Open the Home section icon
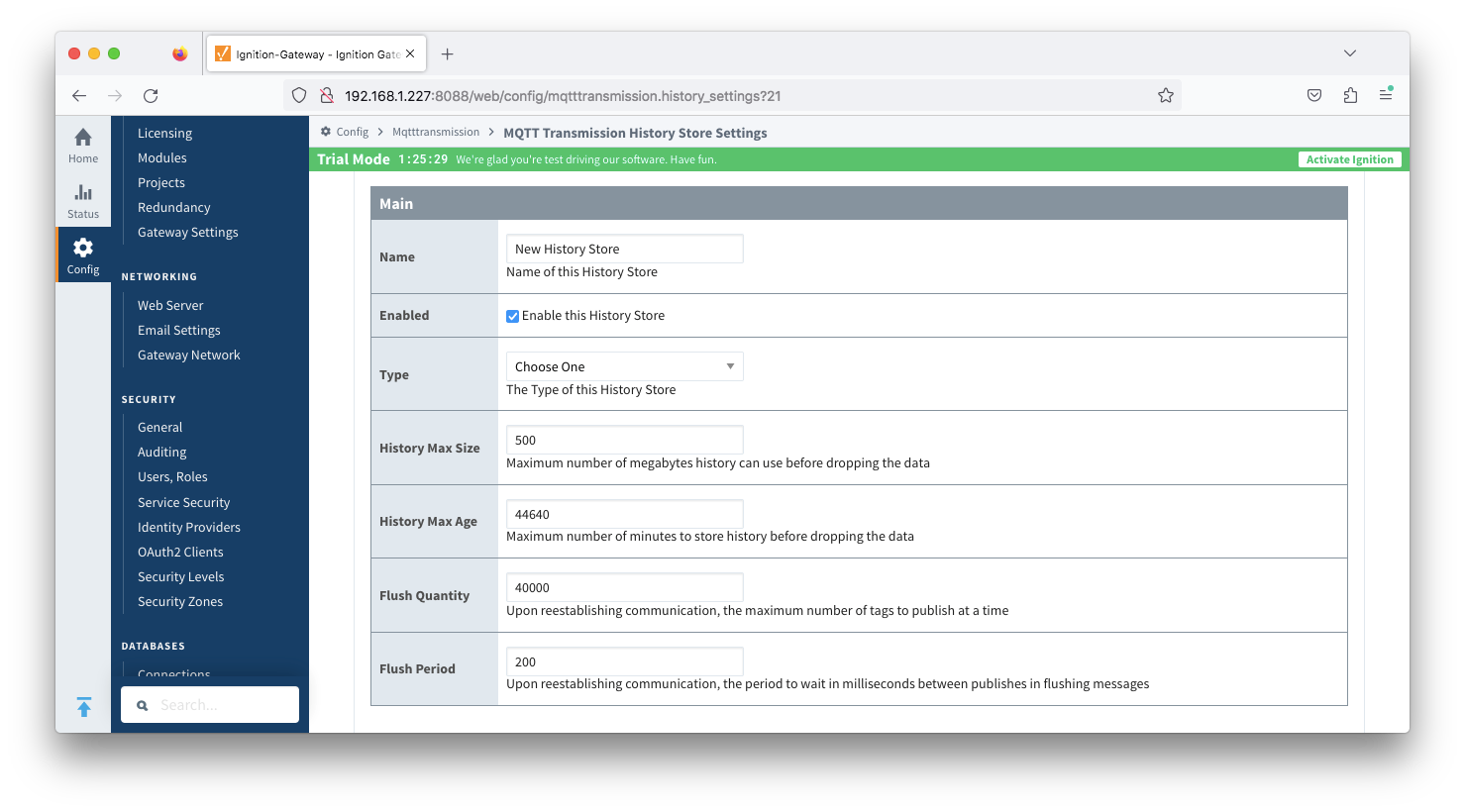 tap(83, 137)
